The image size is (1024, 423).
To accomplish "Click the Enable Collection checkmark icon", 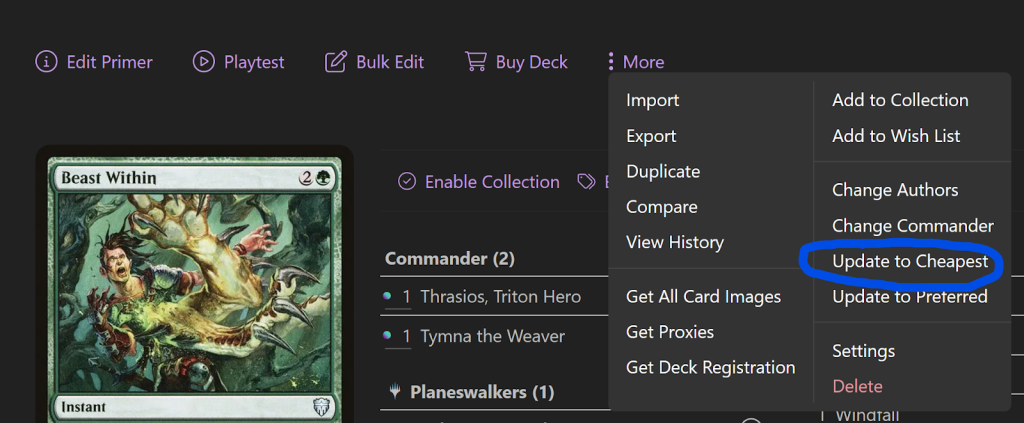I will [x=407, y=182].
